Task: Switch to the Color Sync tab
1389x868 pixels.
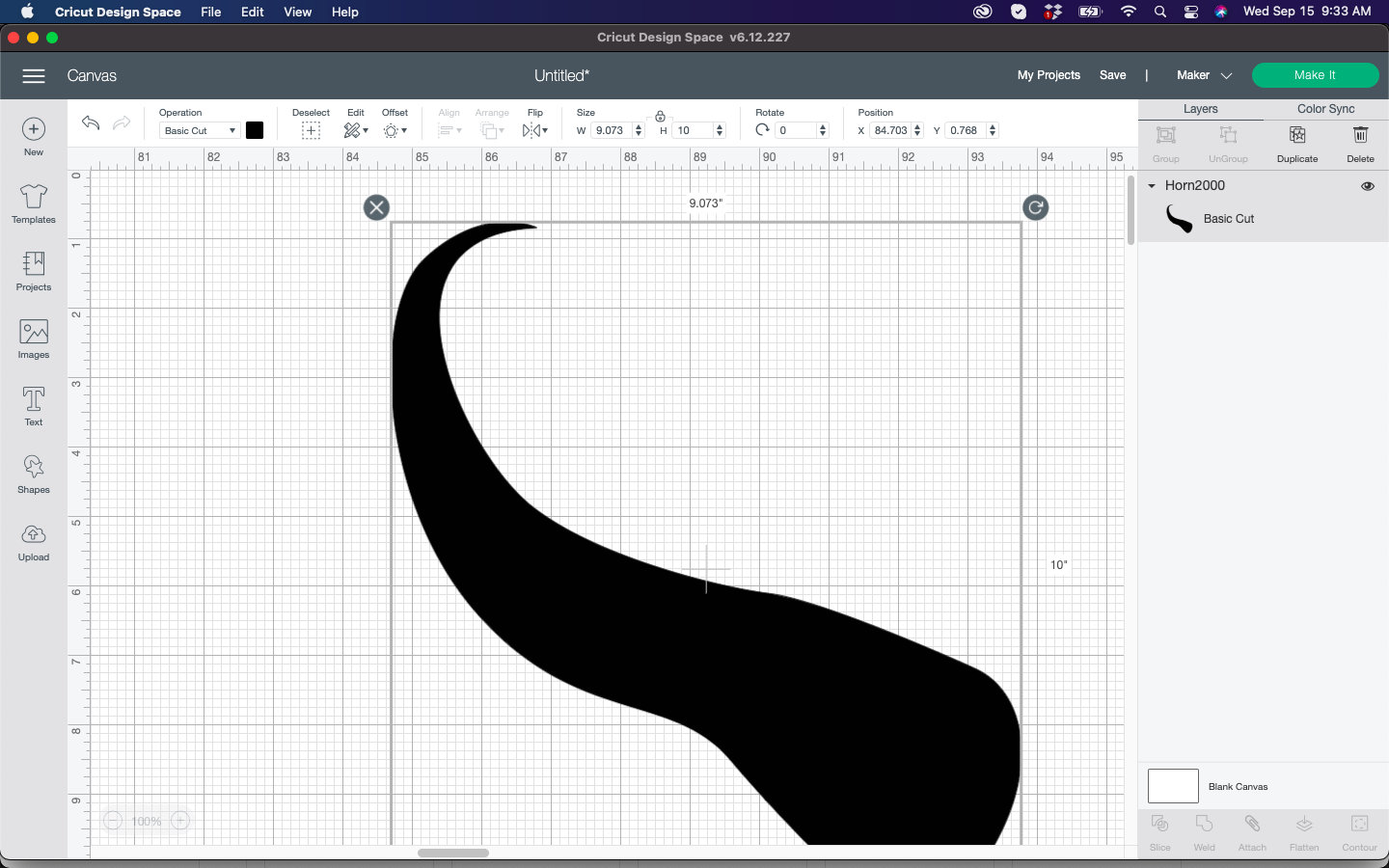Action: pyautogui.click(x=1324, y=109)
